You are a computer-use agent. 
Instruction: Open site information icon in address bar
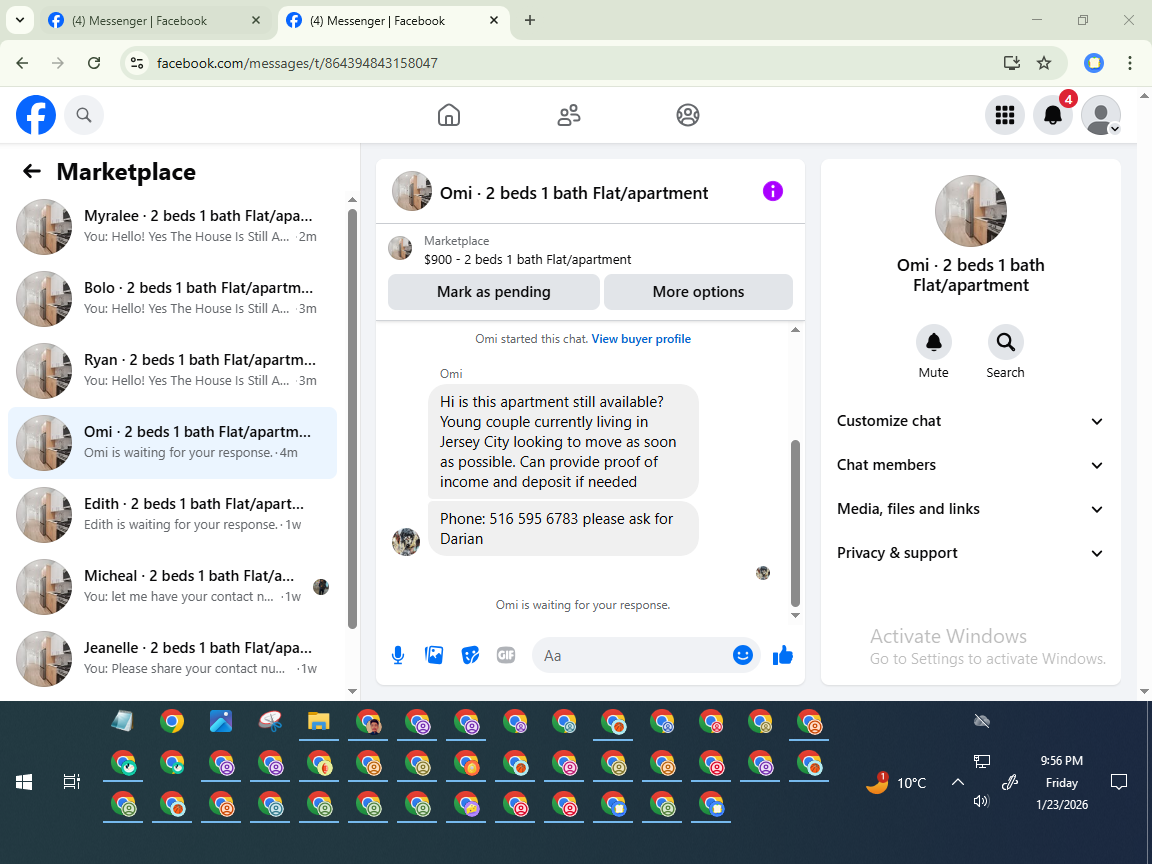click(137, 63)
